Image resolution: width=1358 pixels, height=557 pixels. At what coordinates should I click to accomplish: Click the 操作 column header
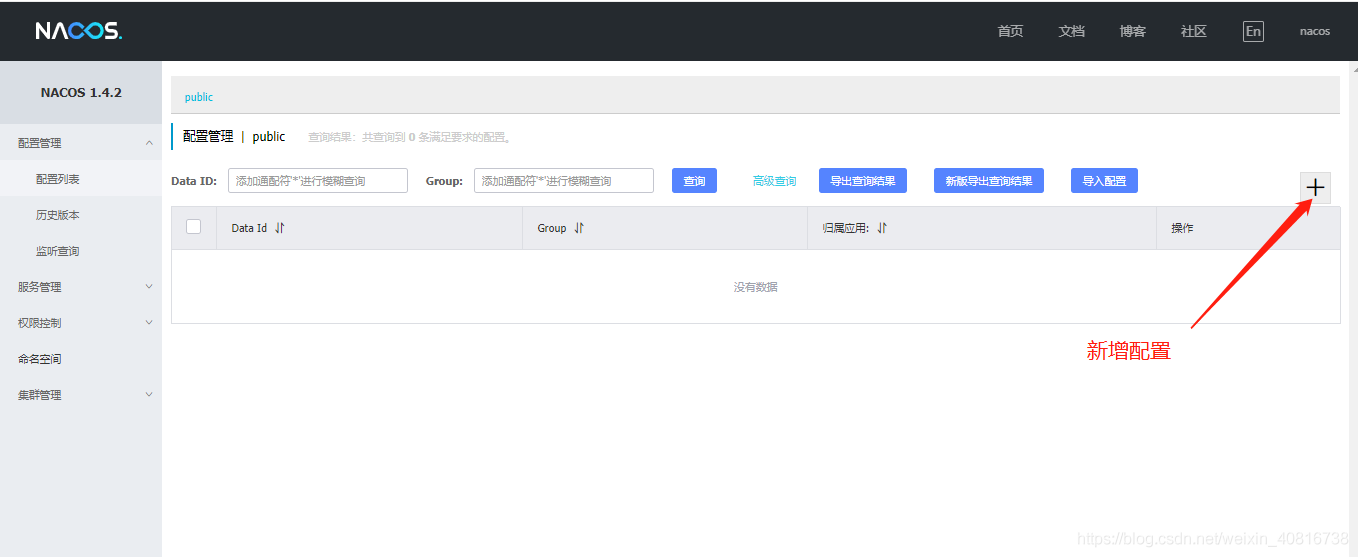pyautogui.click(x=1182, y=228)
